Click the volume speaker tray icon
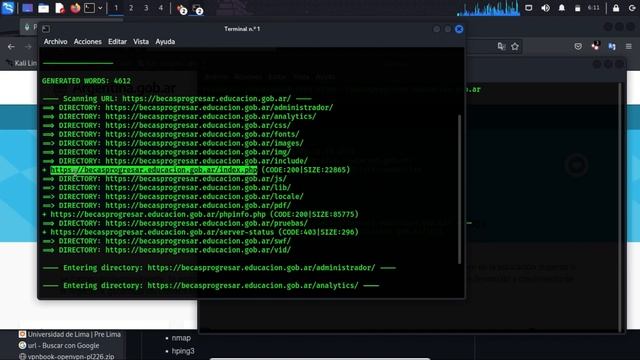The height and width of the screenshot is (360, 640). click(x=545, y=8)
